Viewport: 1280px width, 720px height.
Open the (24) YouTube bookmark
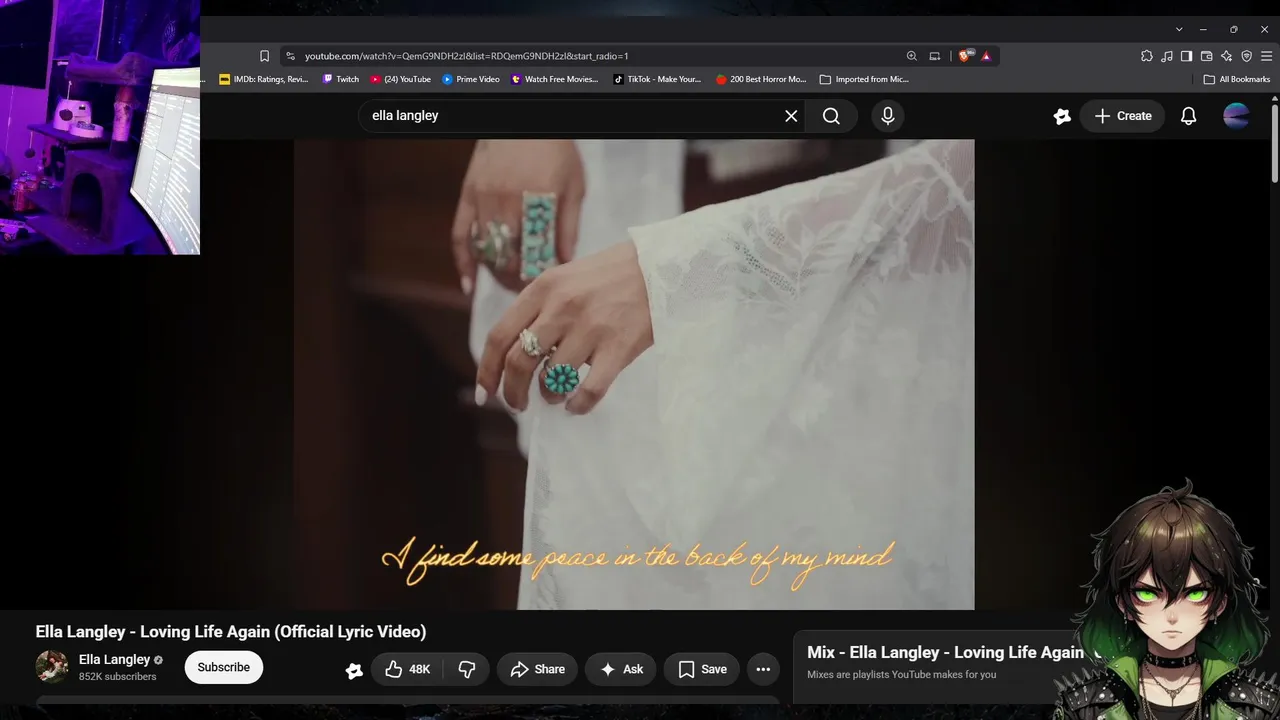click(401, 79)
